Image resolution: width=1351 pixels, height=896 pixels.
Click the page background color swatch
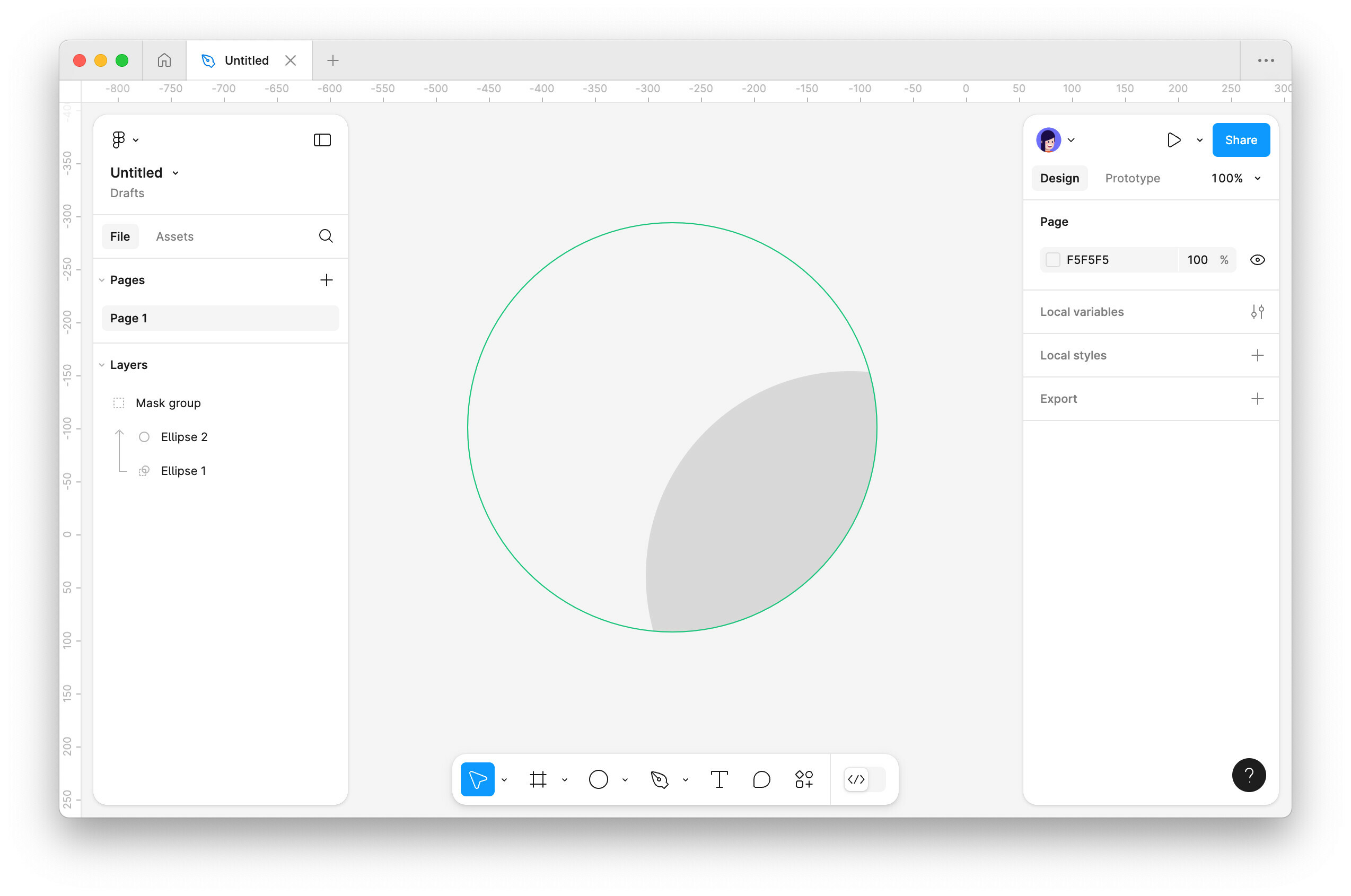1052,260
